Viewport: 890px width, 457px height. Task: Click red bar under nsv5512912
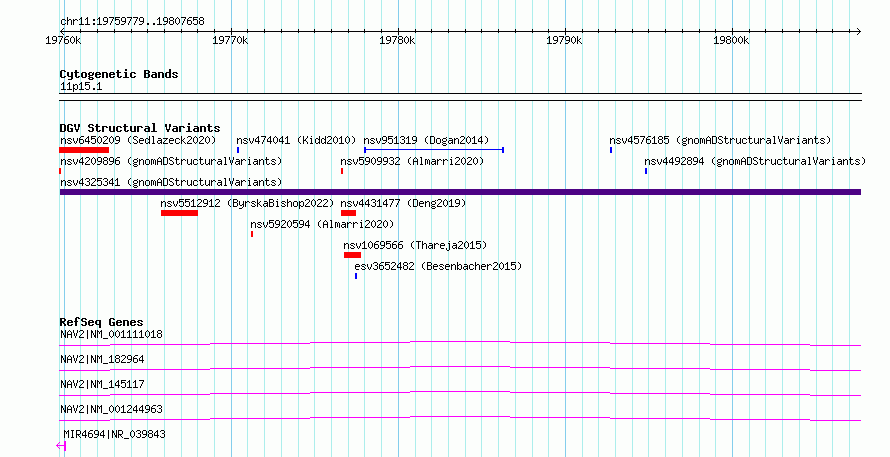tap(179, 213)
